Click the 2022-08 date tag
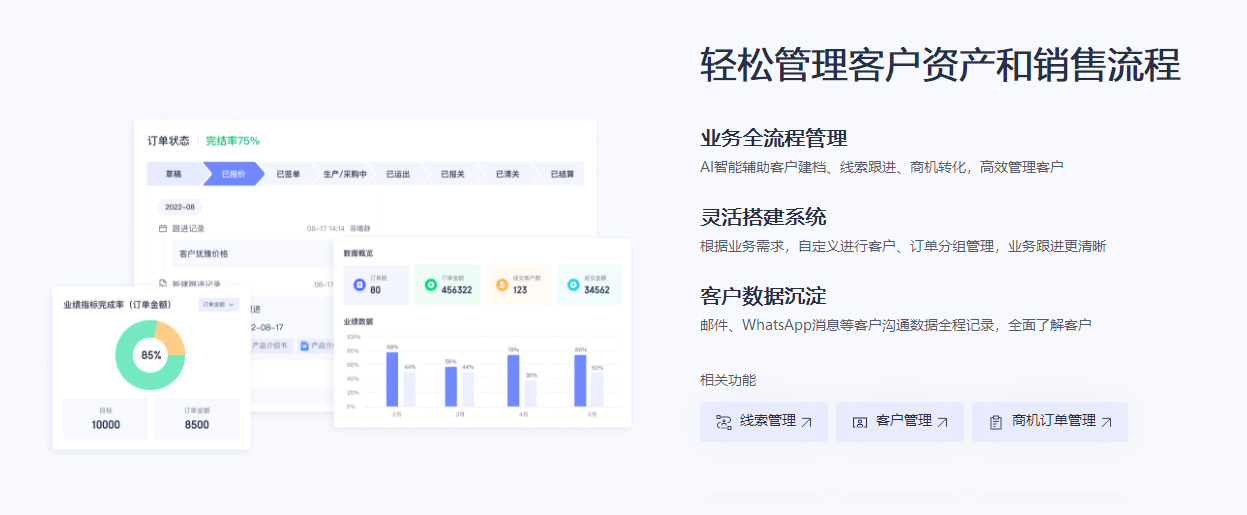 point(181,207)
